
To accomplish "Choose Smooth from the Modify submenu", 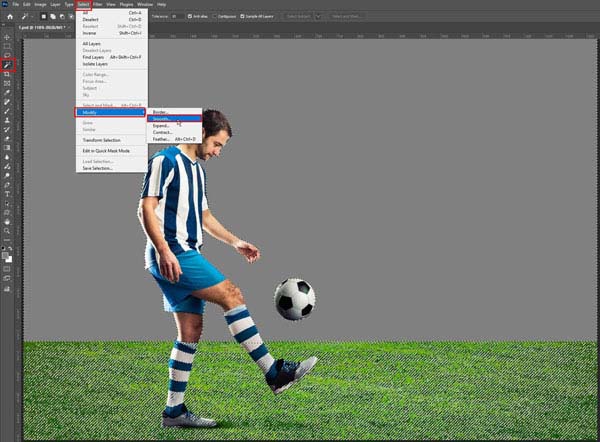I will pyautogui.click(x=174, y=119).
